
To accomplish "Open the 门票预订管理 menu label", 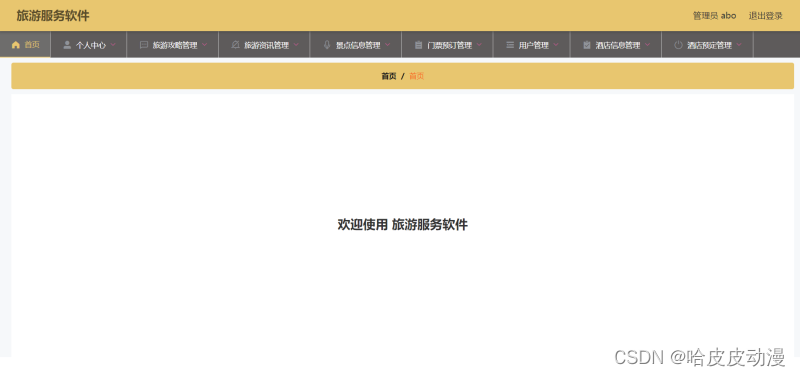I will point(449,45).
